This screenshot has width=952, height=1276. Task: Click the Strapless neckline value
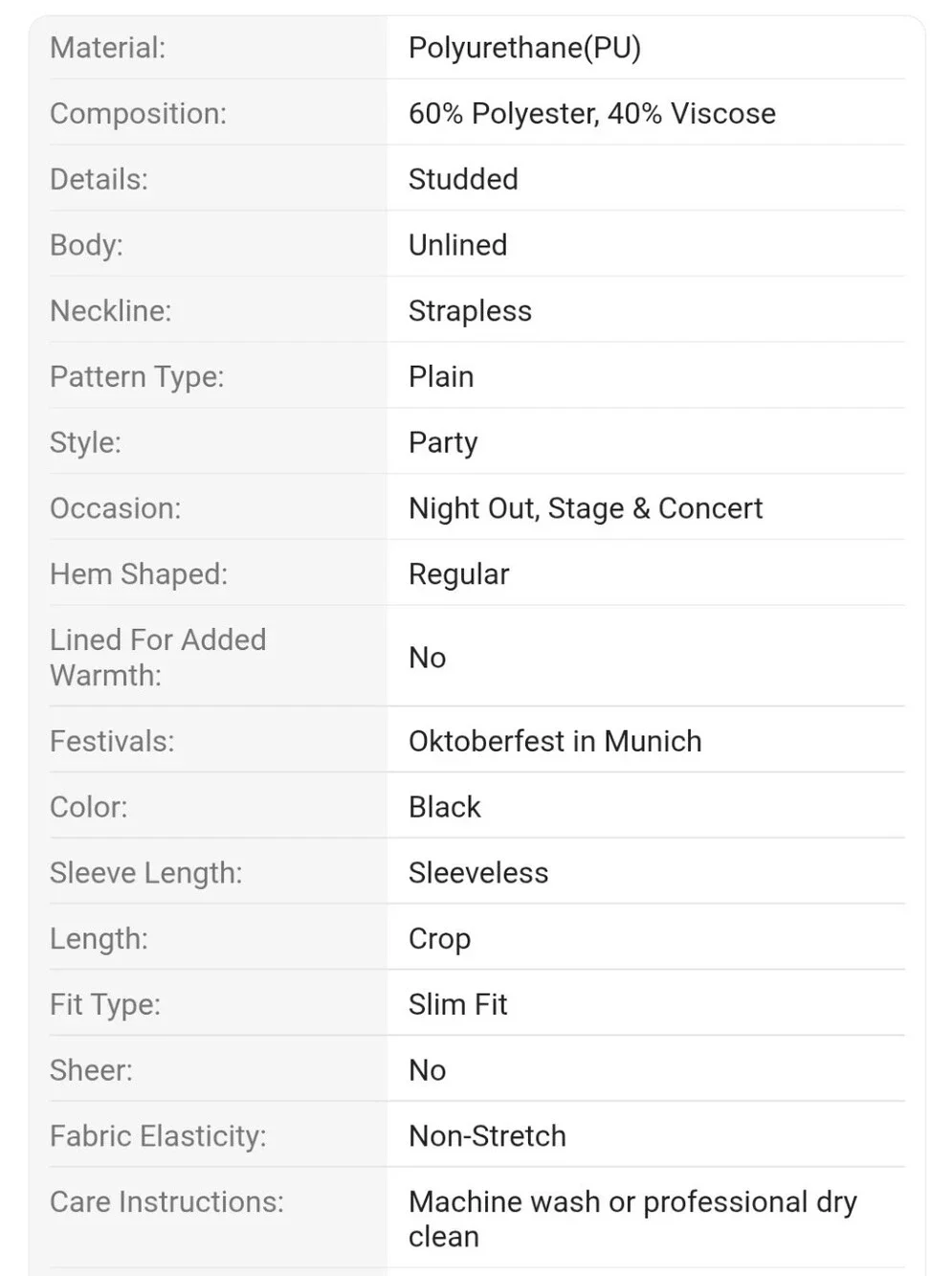coord(470,311)
